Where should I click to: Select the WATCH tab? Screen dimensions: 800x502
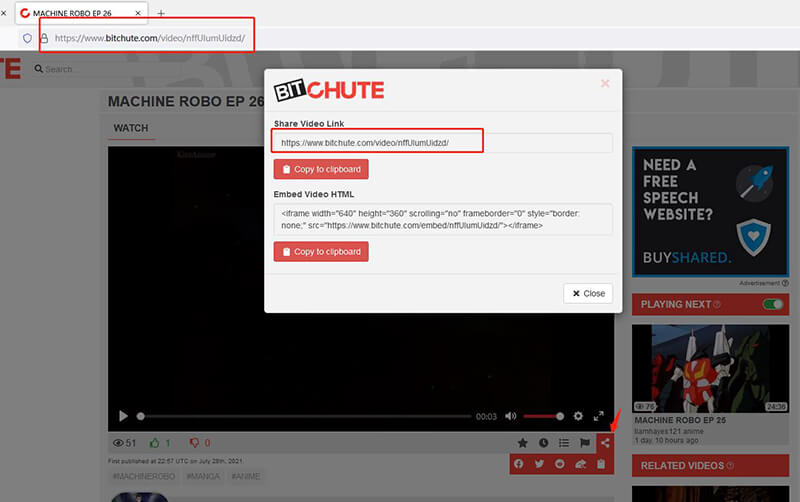[131, 128]
